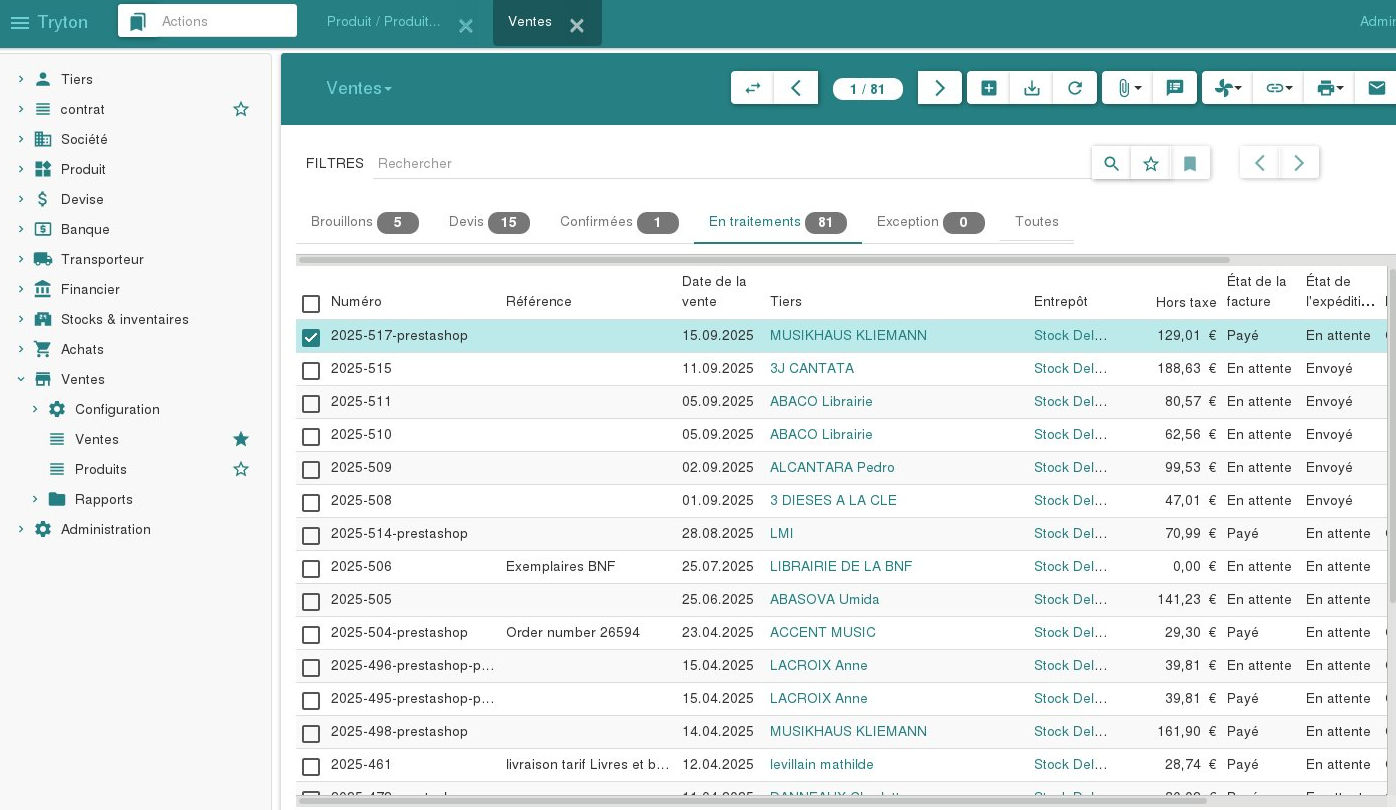Check the row checkbox for 2025-515

pos(311,371)
